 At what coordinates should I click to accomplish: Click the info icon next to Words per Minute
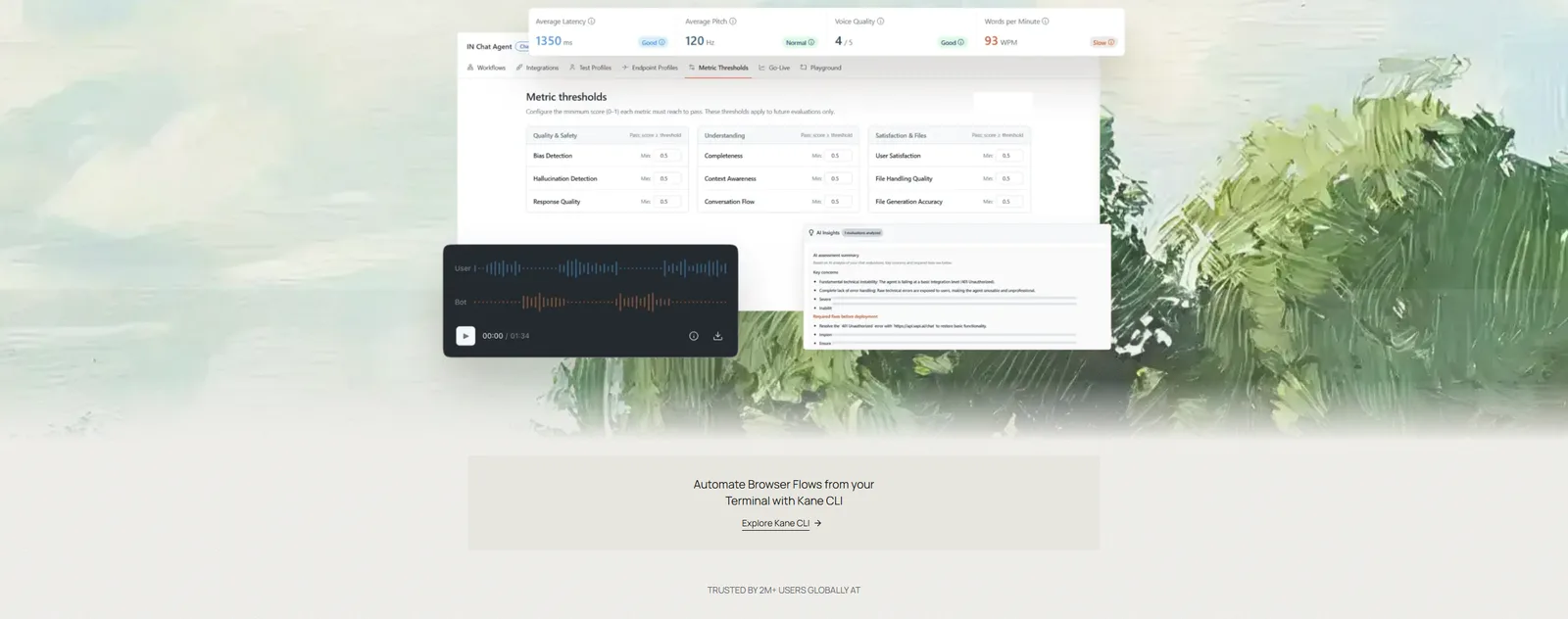pyautogui.click(x=1046, y=21)
